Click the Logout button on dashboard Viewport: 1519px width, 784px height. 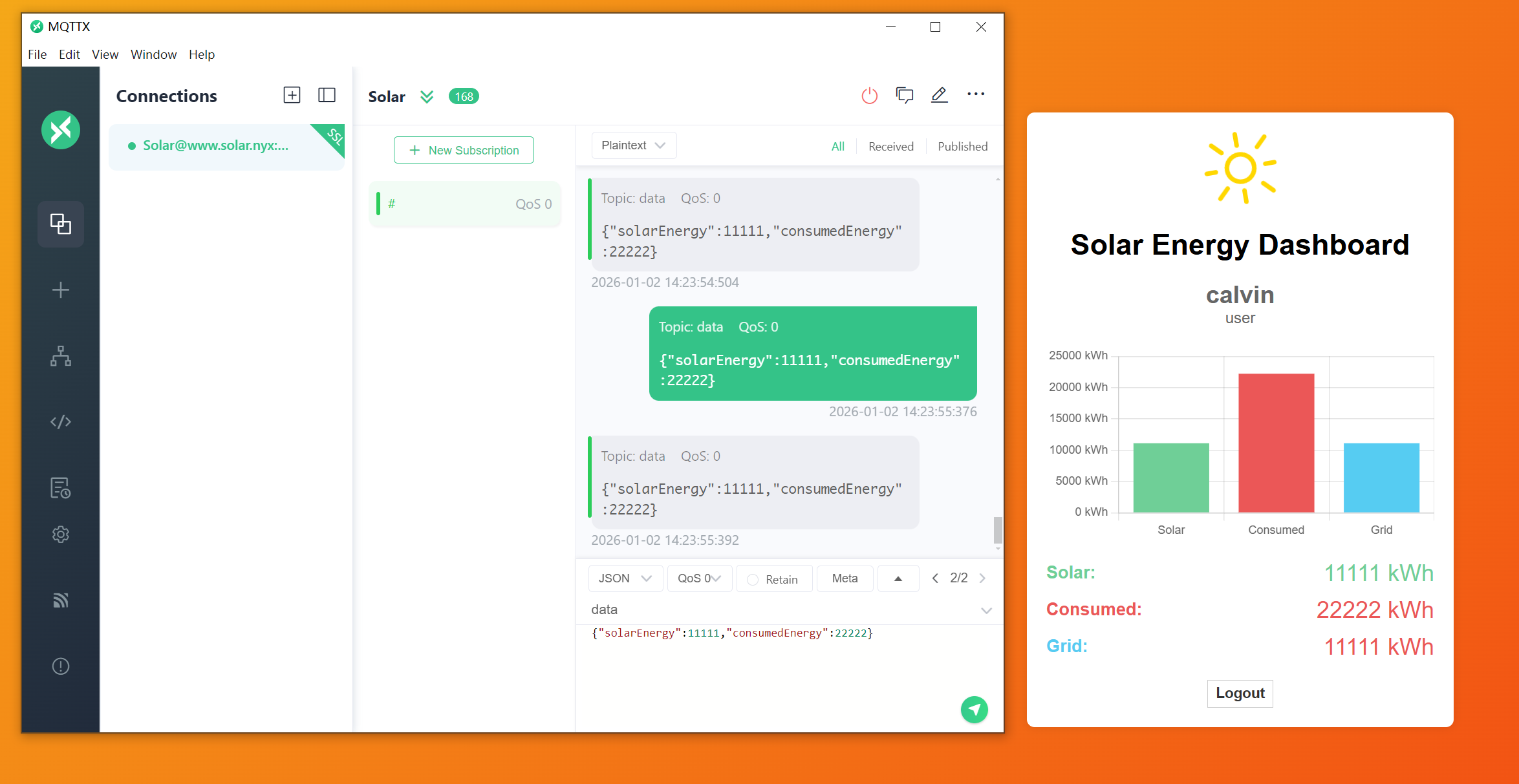1239,693
